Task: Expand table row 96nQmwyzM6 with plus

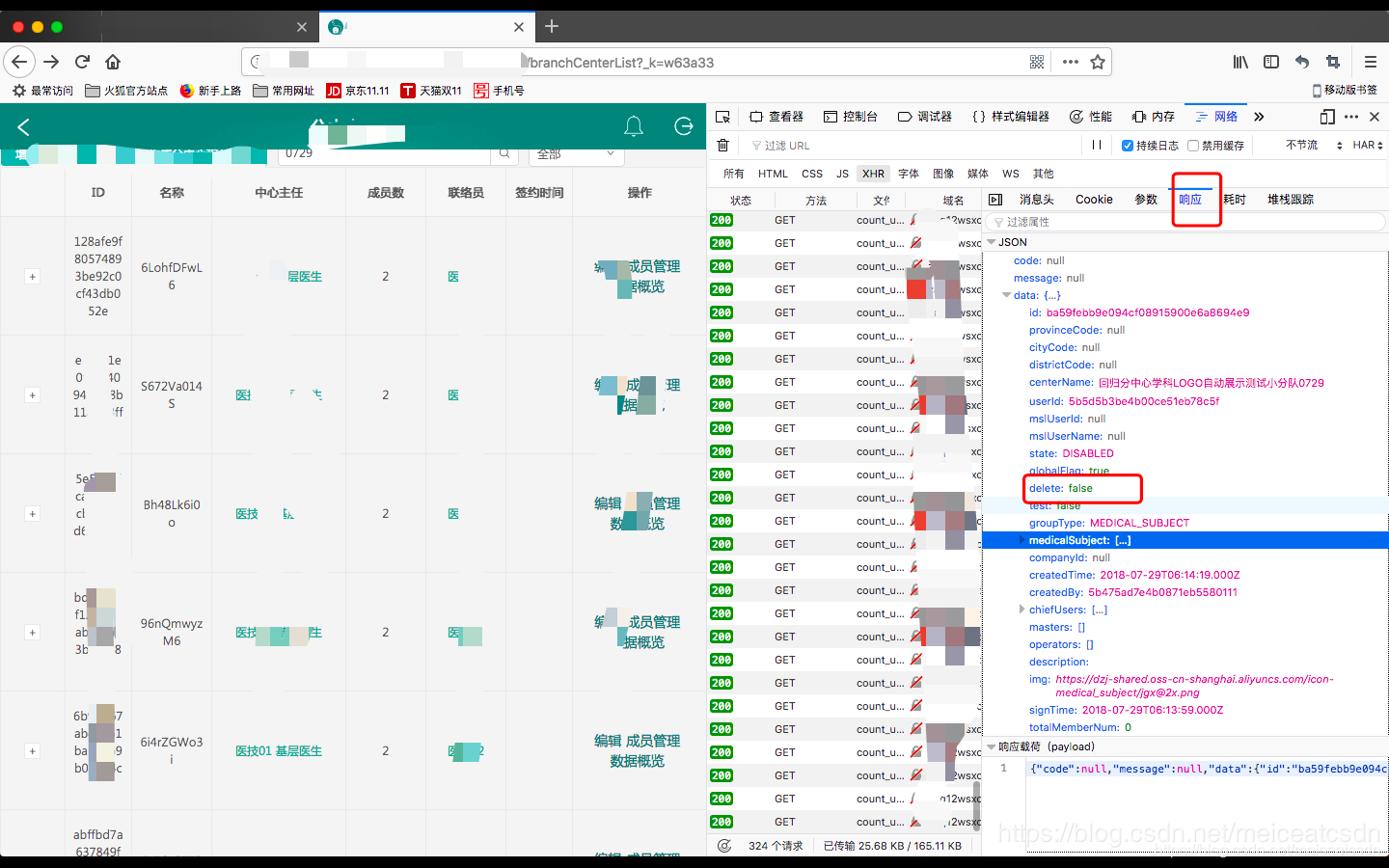Action: 32,633
